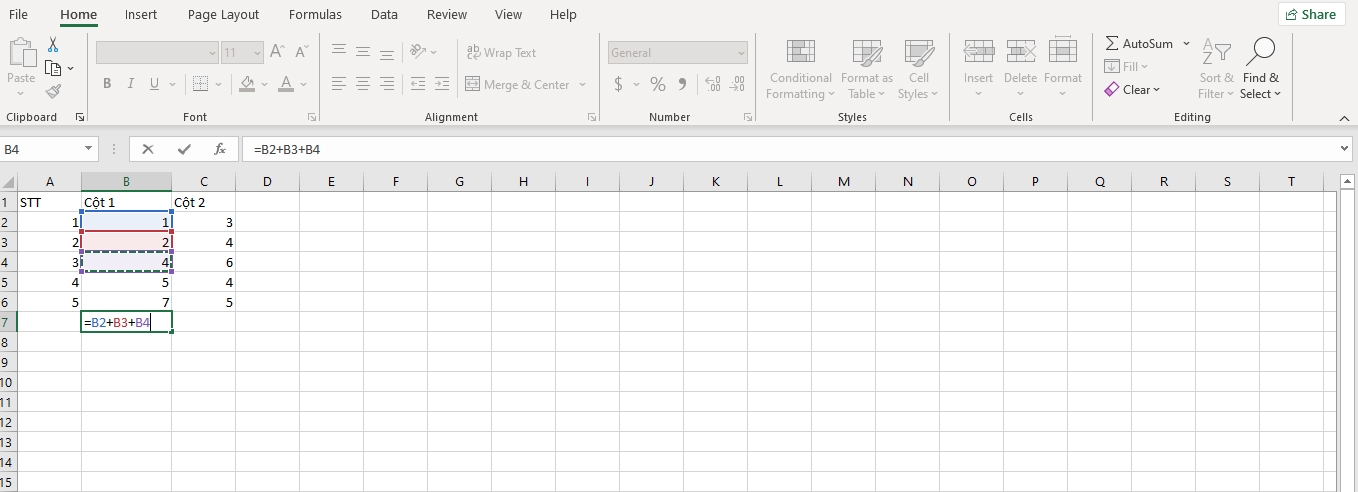This screenshot has height=492, width=1358.
Task: Open Cell Styles gallery
Action: tap(918, 69)
